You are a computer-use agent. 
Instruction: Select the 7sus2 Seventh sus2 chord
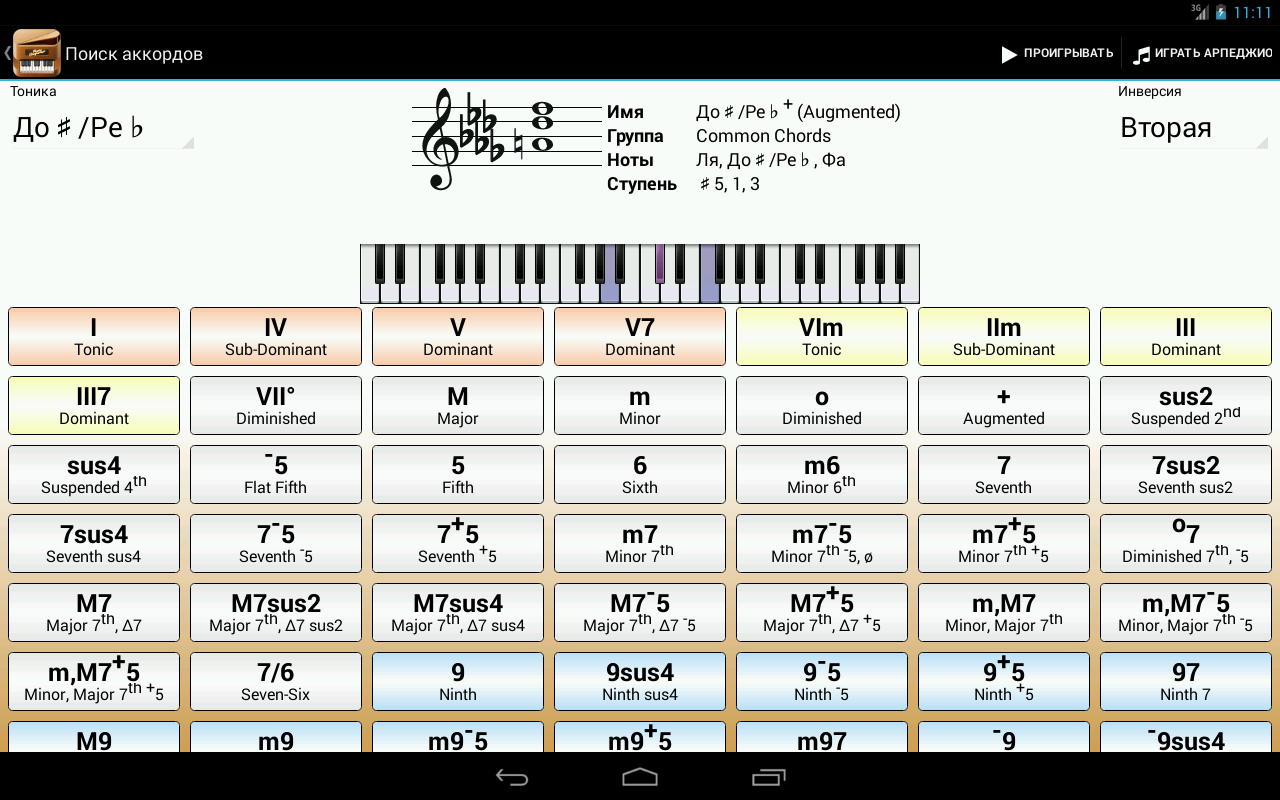coord(1186,475)
